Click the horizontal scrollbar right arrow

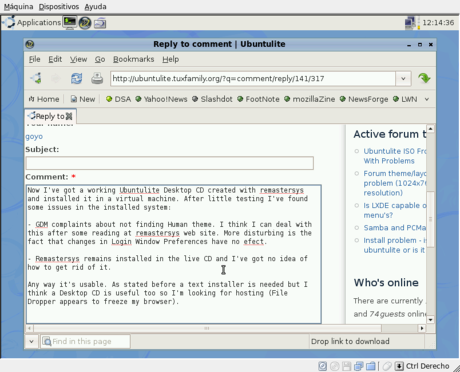pos(422,328)
